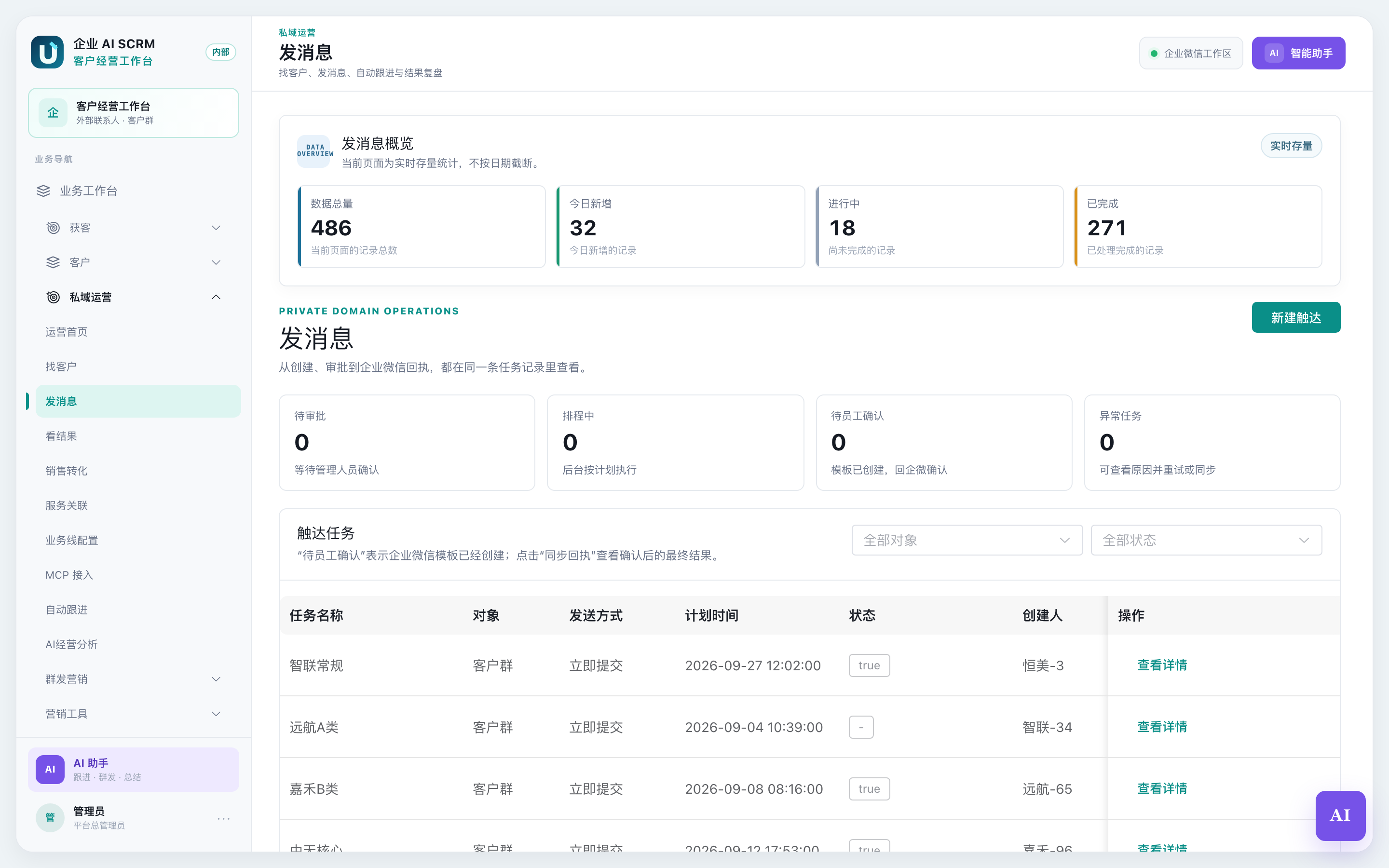
Task: Click the 已完成 271 stat card
Action: [1198, 226]
